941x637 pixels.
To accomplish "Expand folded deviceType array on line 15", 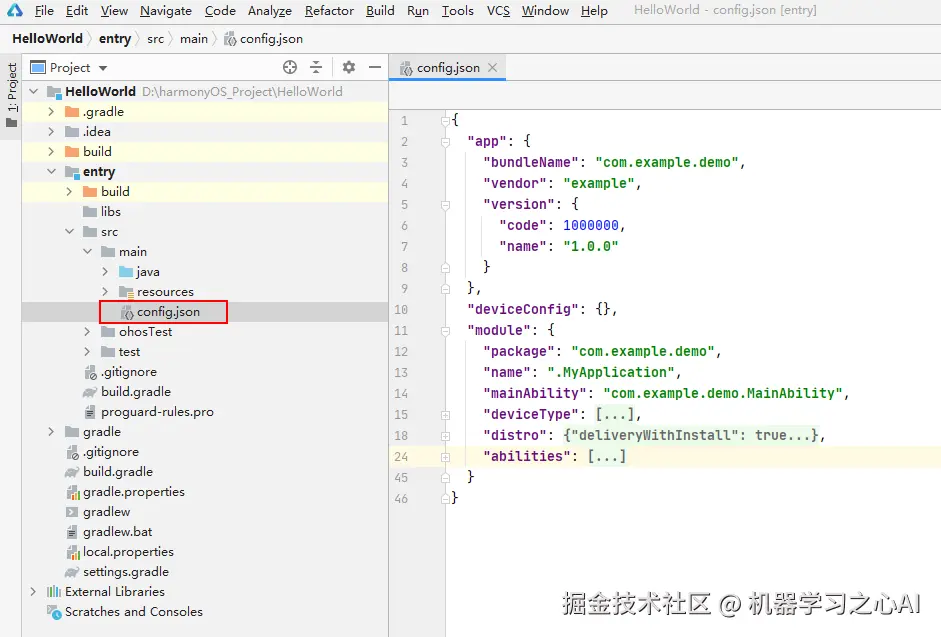I will point(445,415).
